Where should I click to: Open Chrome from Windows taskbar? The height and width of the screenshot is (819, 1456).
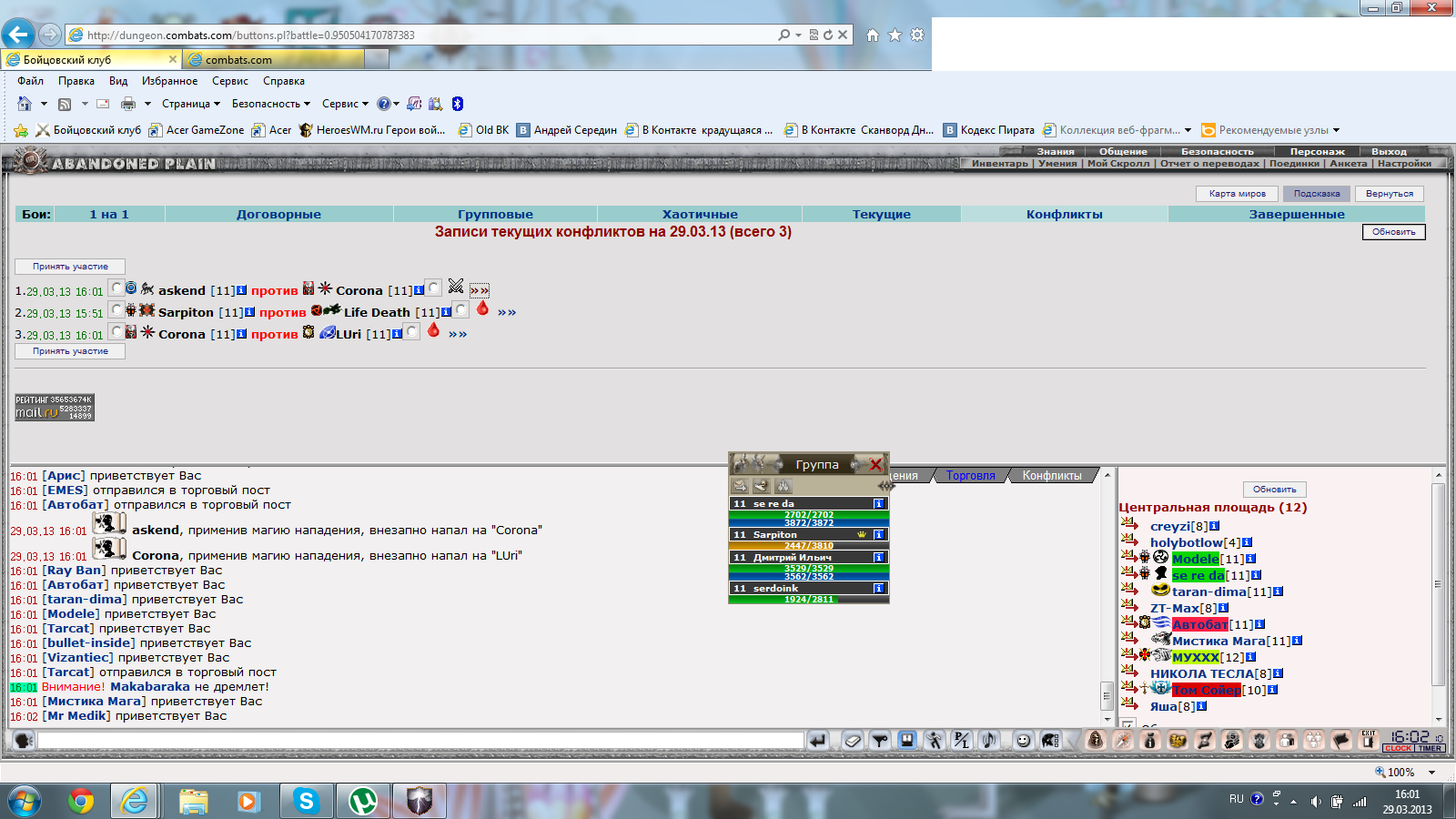click(81, 801)
